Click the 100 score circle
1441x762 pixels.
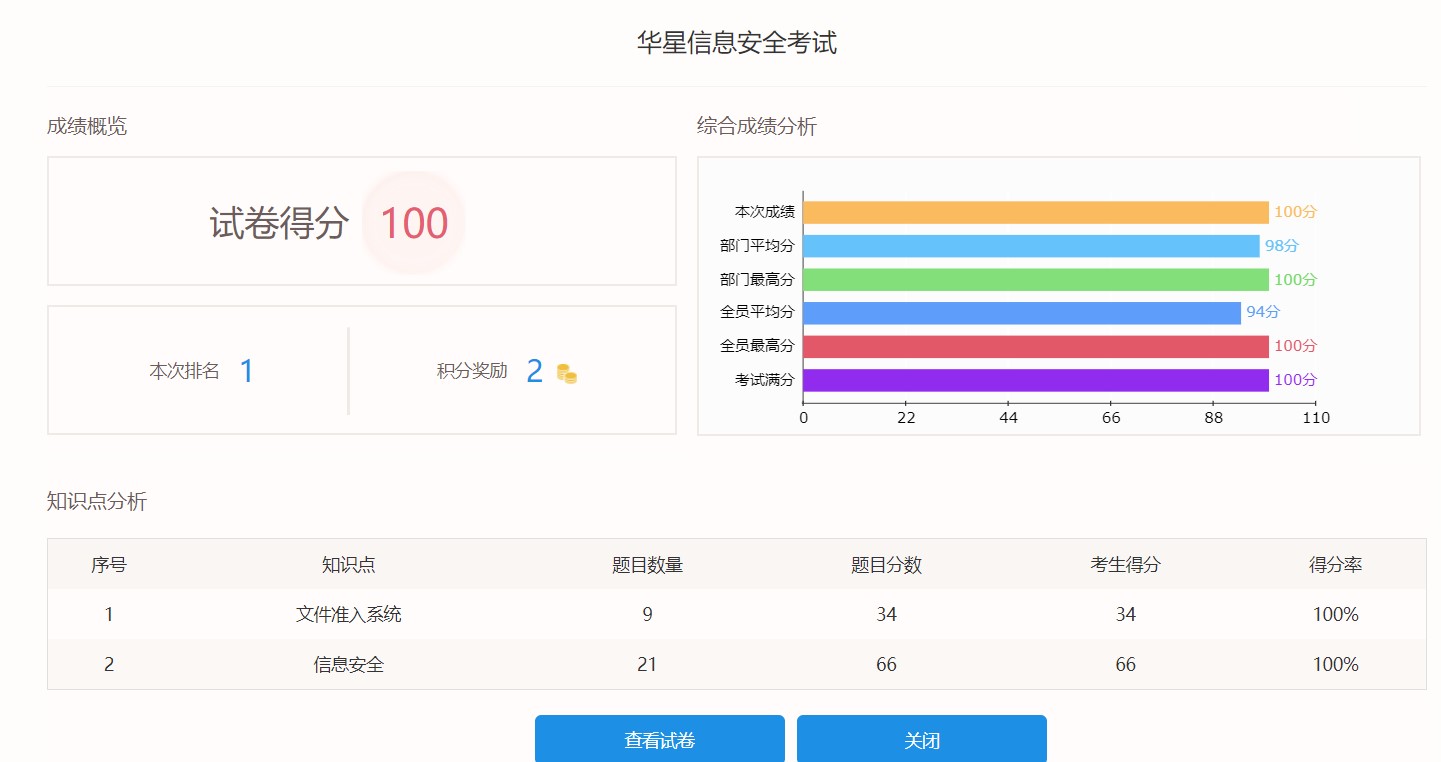click(413, 223)
